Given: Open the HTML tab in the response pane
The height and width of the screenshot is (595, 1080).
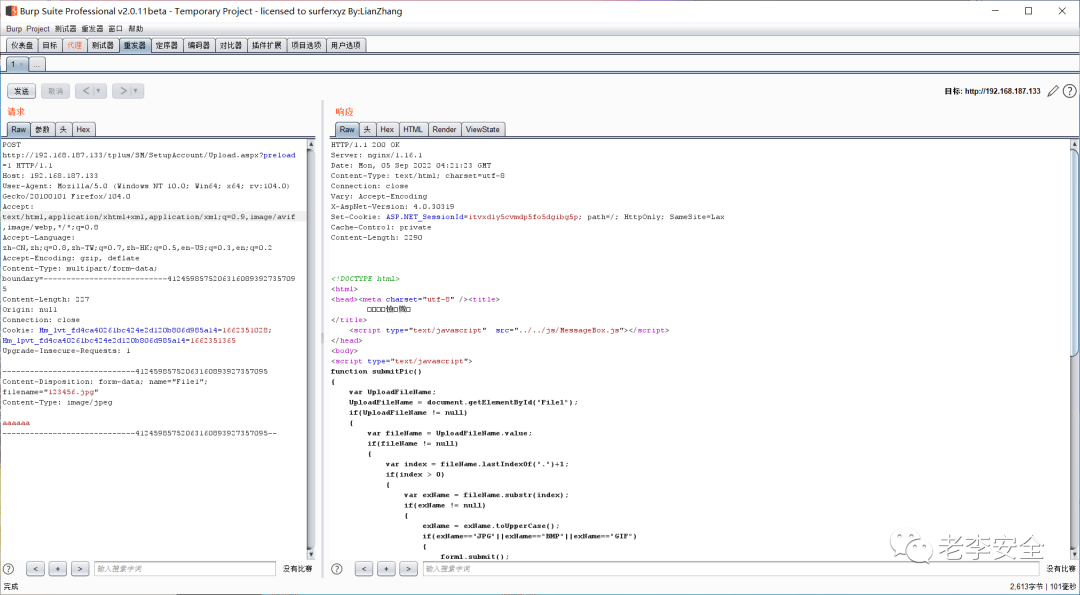Looking at the screenshot, I should (x=413, y=129).
